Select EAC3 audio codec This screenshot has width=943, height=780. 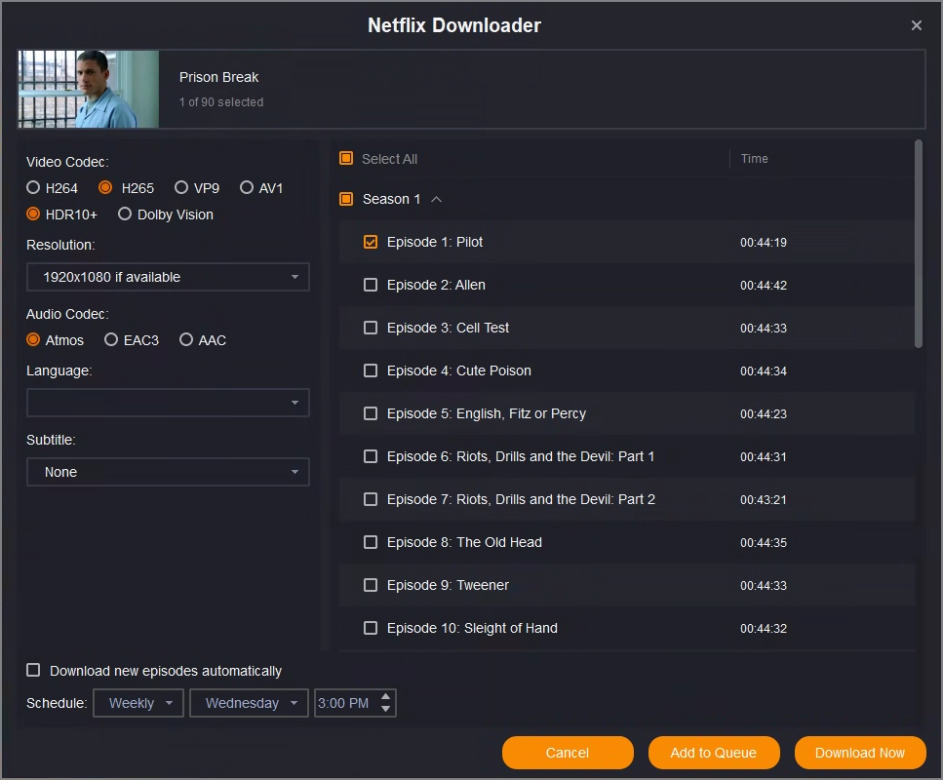pyautogui.click(x=112, y=340)
